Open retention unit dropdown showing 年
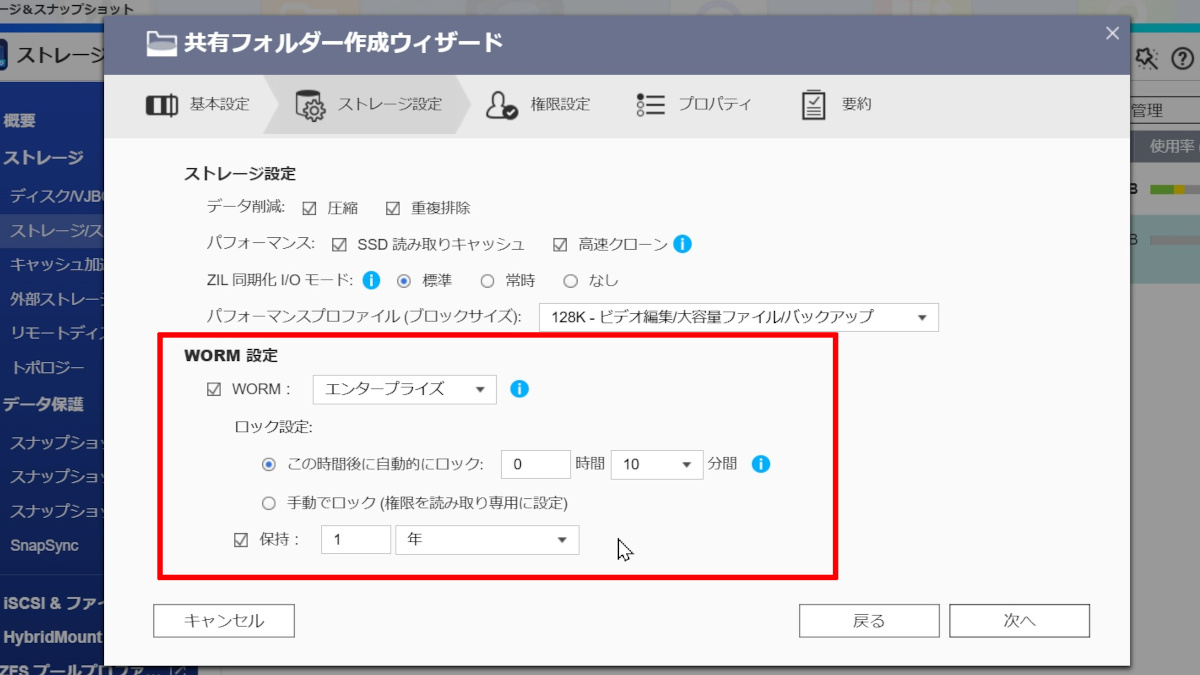 (487, 540)
